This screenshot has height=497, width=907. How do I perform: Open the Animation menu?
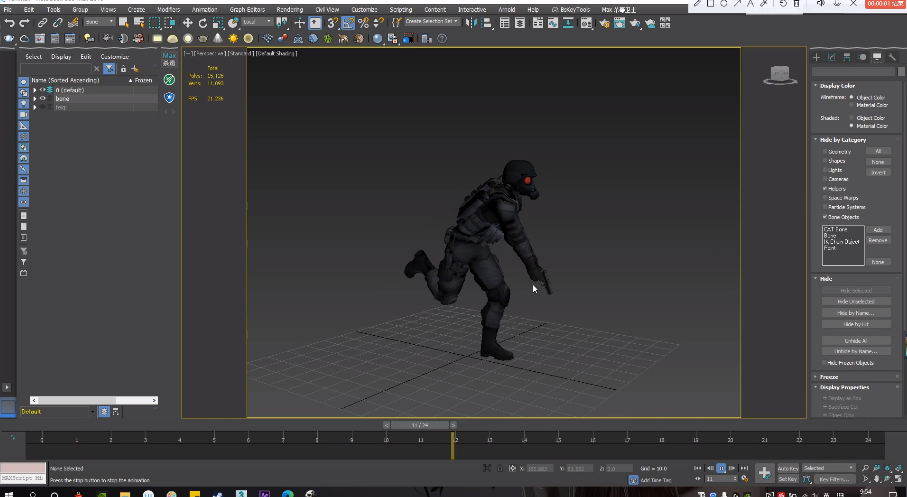(x=204, y=10)
